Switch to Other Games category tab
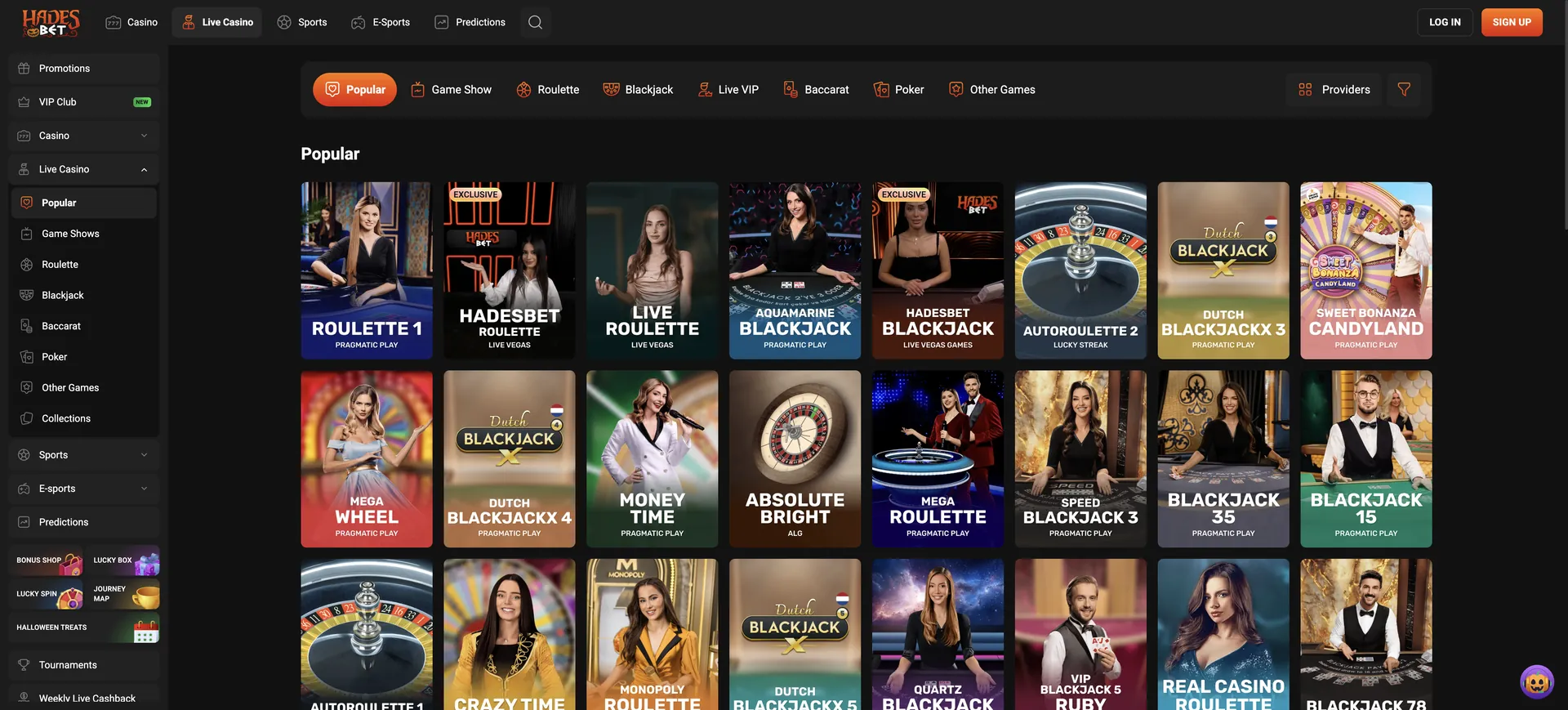This screenshot has height=710, width=1568. [x=991, y=89]
